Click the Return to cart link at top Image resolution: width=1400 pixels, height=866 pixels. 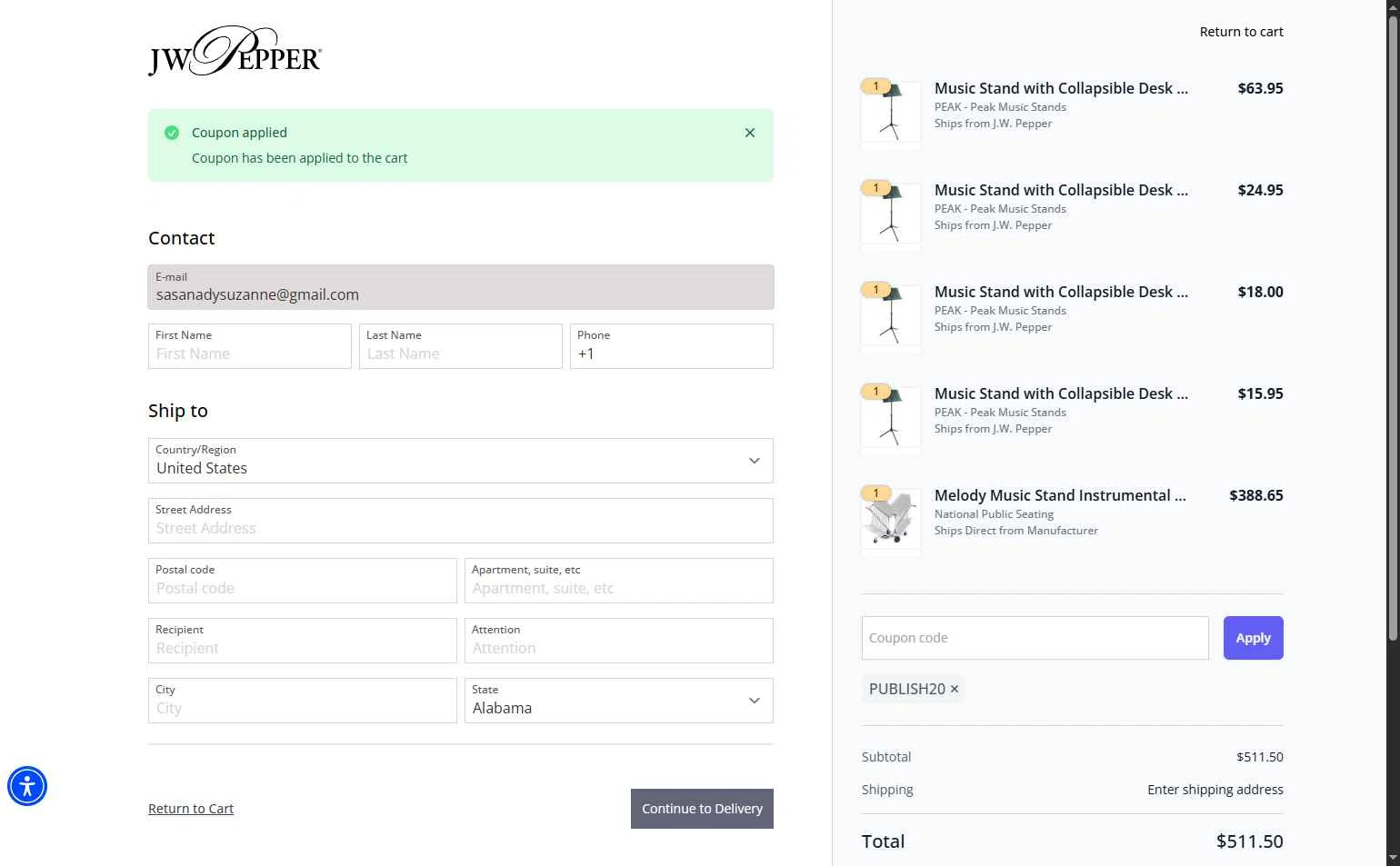tap(1241, 32)
